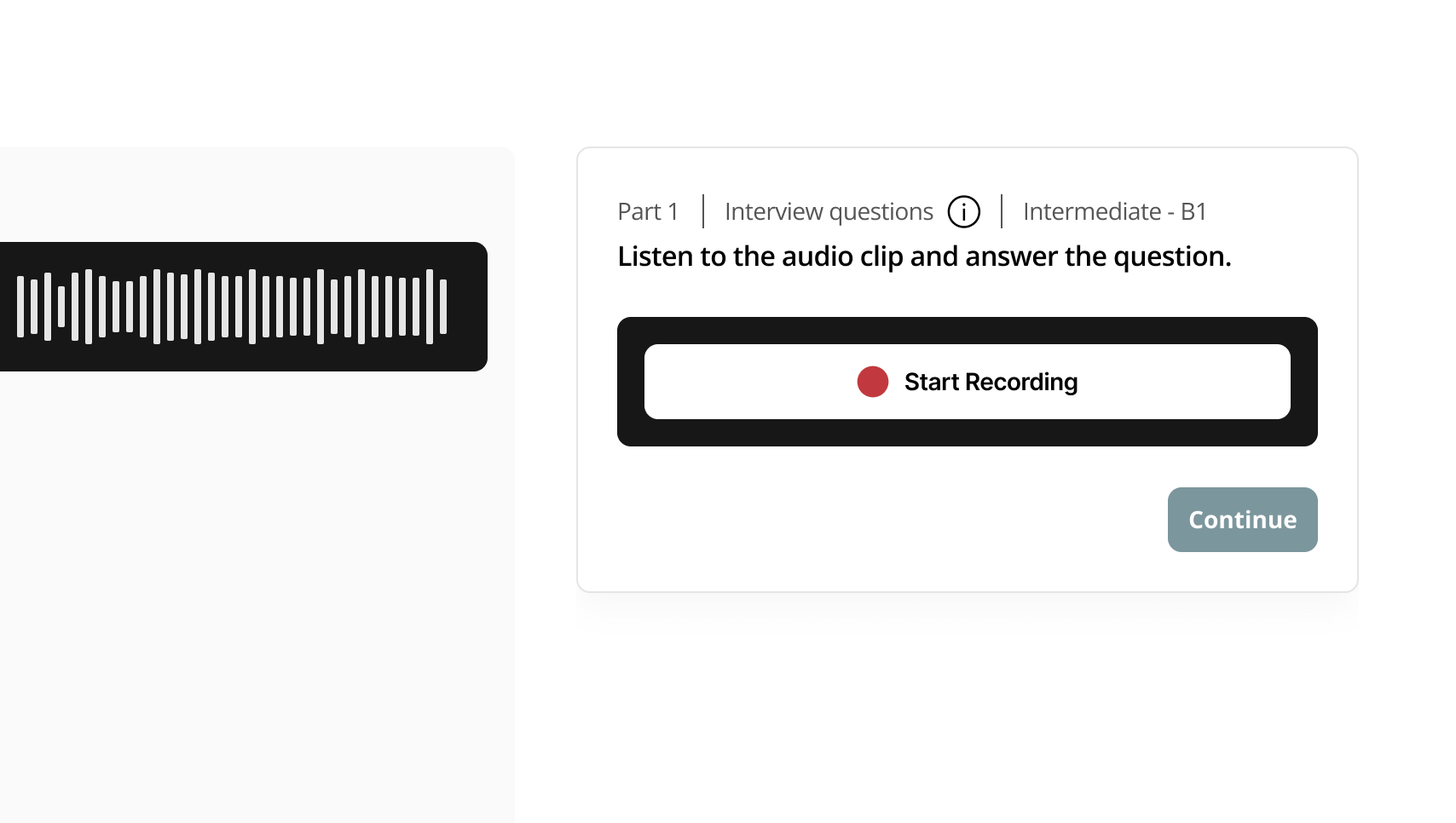The image size is (1456, 823).
Task: Click the red record circle icon
Action: (x=872, y=382)
